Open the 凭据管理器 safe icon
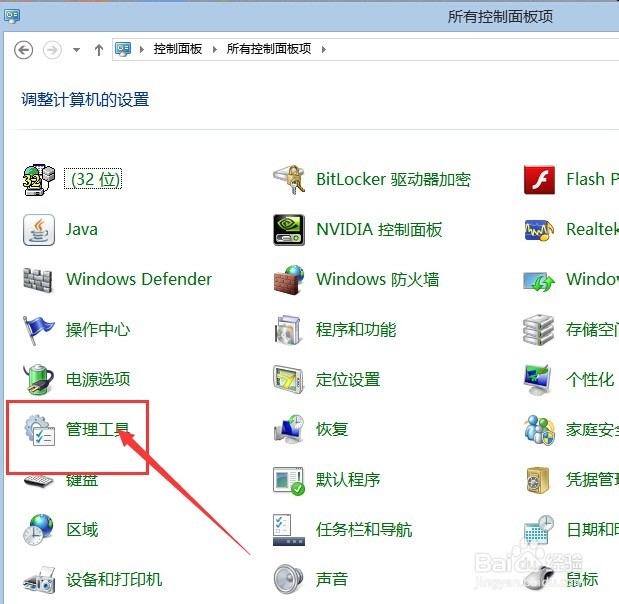The height and width of the screenshot is (604, 619). [x=538, y=480]
